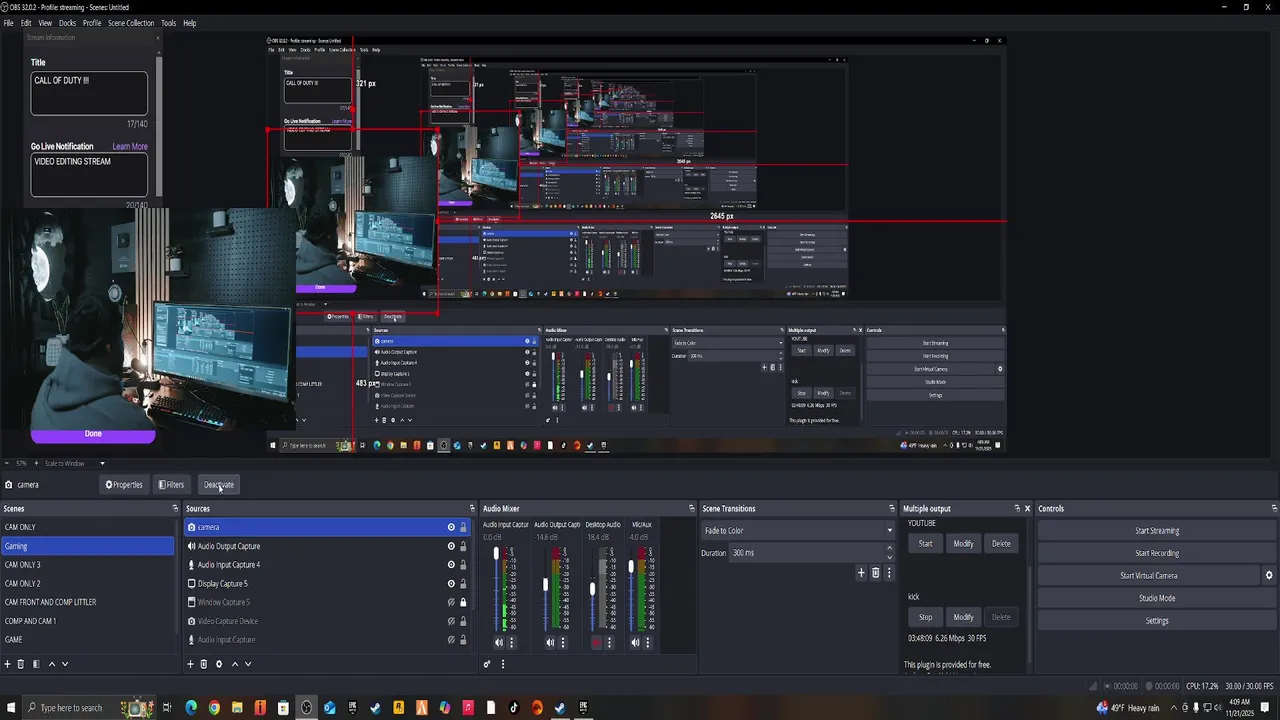Open Chrome from Windows taskbar
Viewport: 1280px width, 720px height.
pyautogui.click(x=214, y=708)
